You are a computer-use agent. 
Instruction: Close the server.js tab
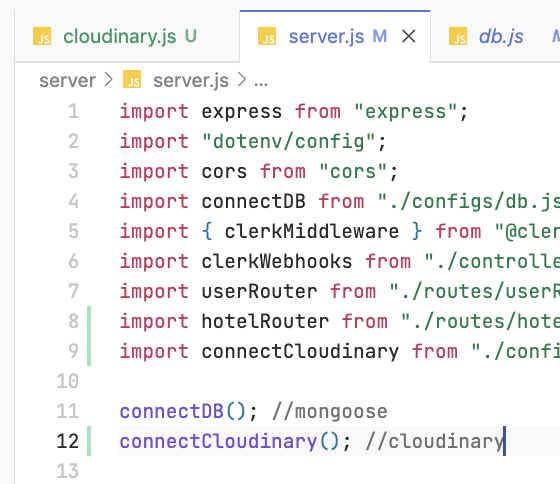409,36
